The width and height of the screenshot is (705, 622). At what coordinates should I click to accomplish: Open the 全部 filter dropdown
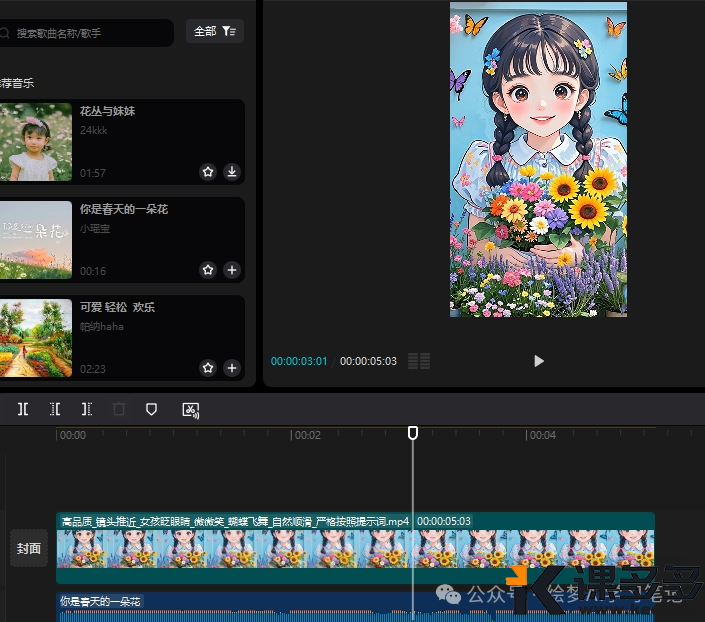click(215, 32)
